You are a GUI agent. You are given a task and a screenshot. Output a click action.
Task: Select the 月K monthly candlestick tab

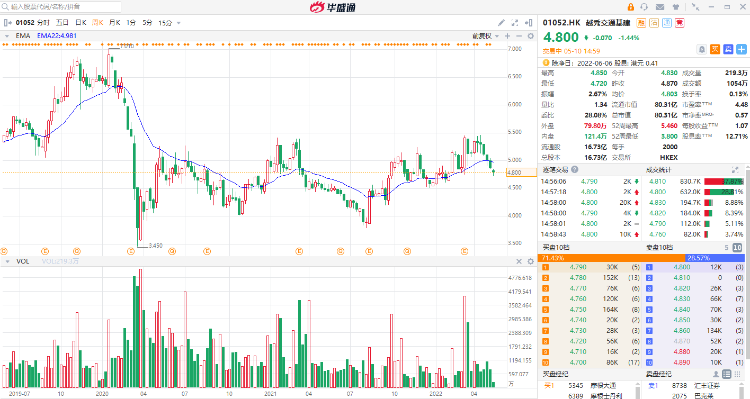[x=115, y=22]
